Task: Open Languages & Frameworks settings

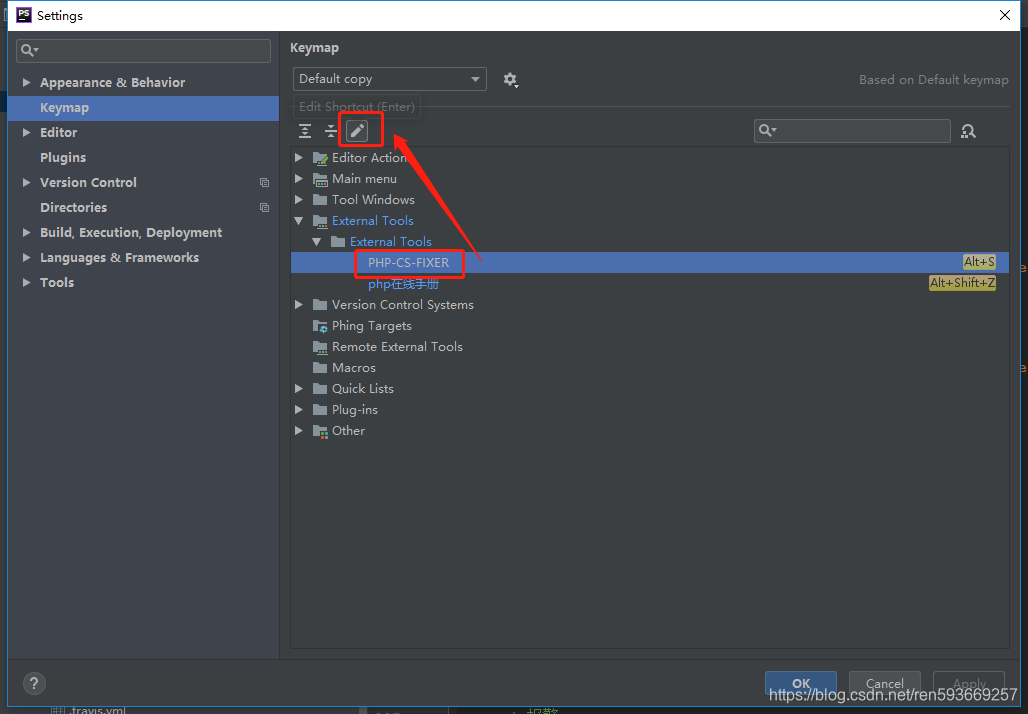Action: coord(119,257)
